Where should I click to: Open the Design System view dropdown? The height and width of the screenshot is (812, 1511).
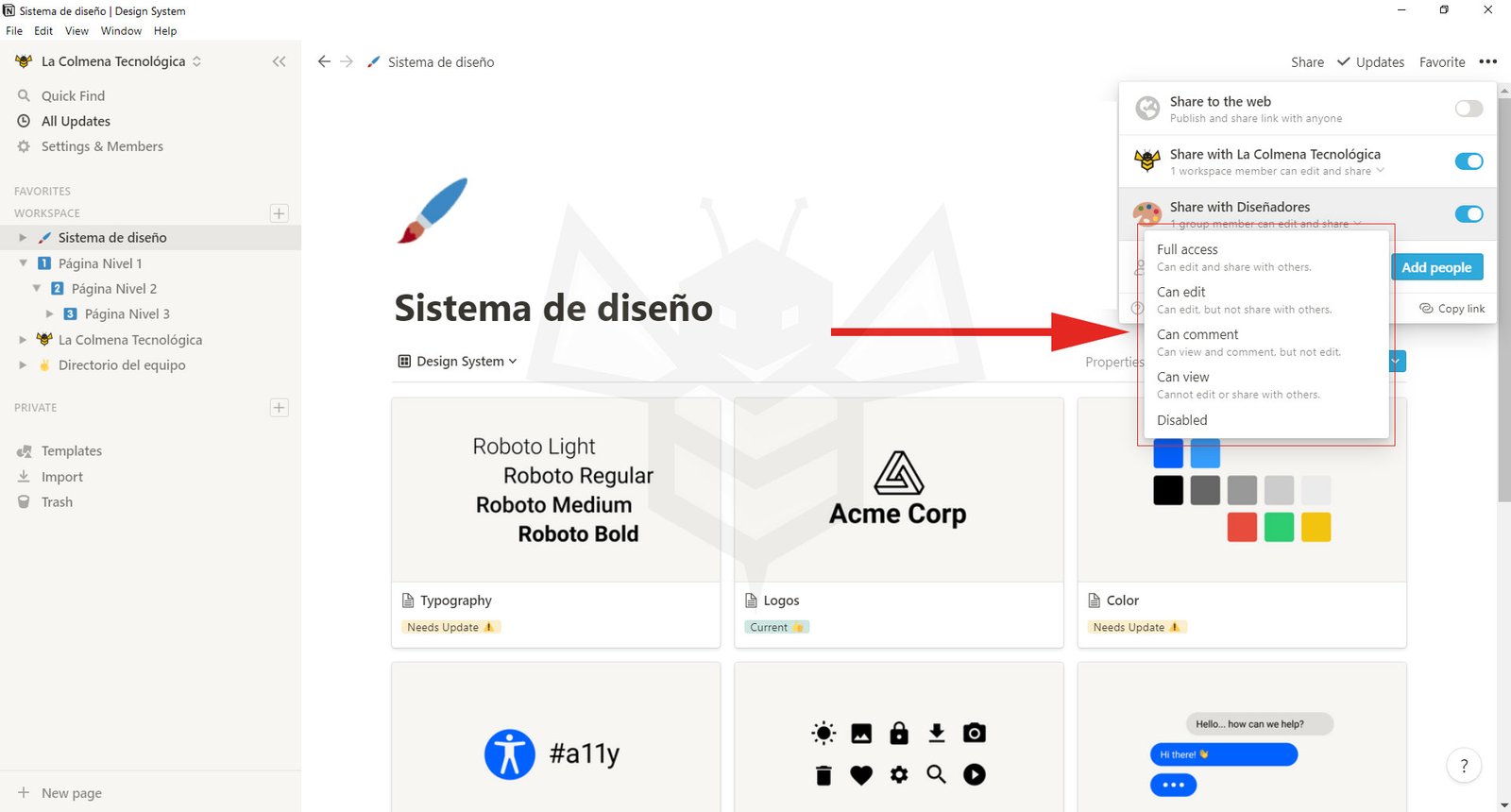pos(458,362)
